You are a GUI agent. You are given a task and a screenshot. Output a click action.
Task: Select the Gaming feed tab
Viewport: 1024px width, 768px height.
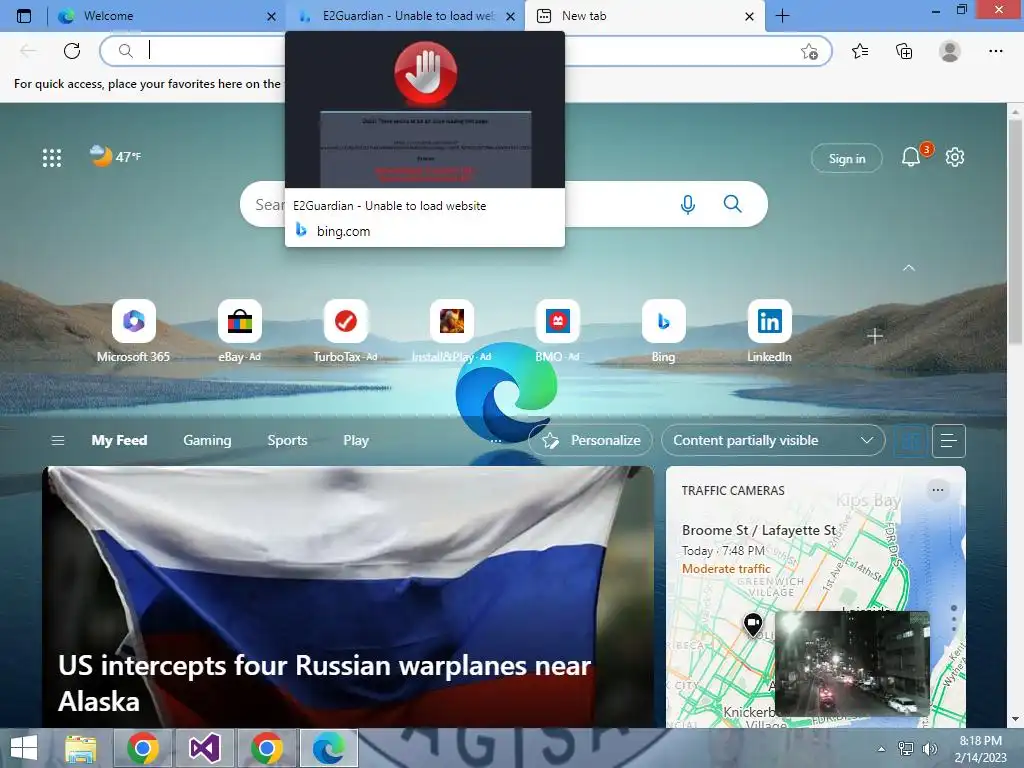click(207, 440)
